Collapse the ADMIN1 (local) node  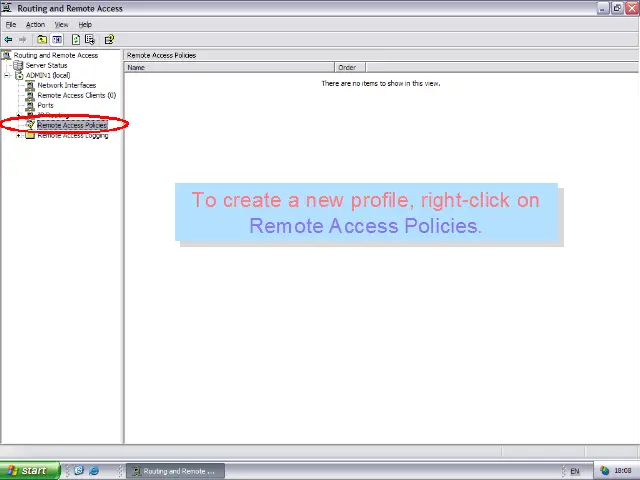click(x=7, y=75)
